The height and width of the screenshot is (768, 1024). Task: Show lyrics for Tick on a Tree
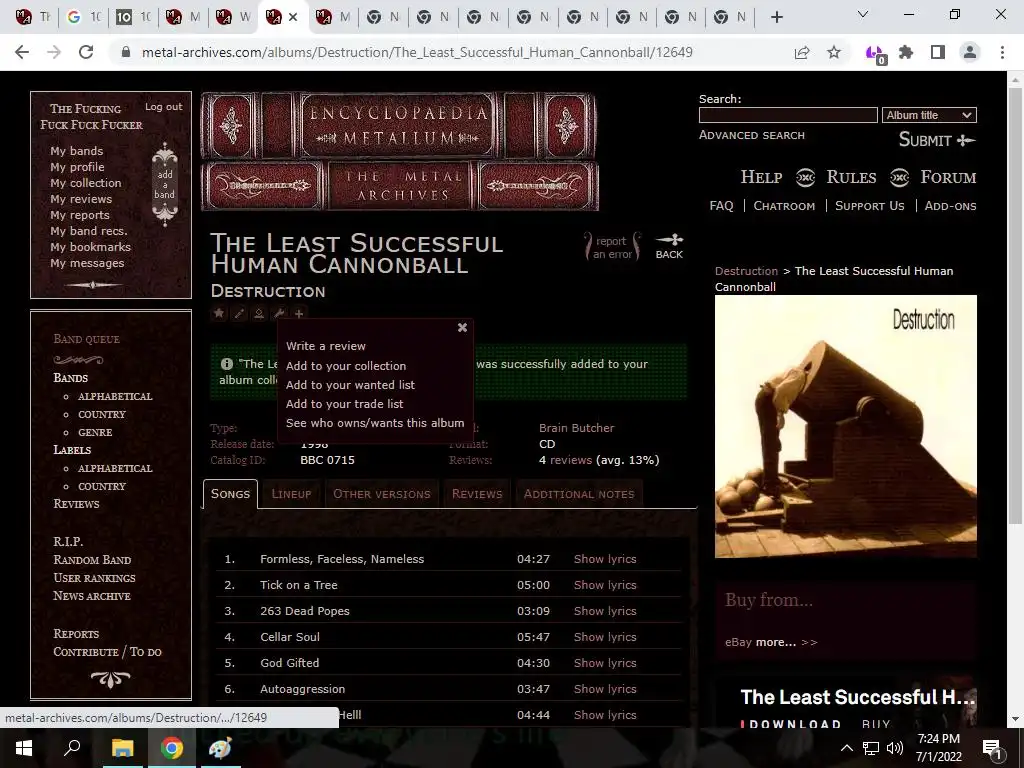tap(605, 585)
